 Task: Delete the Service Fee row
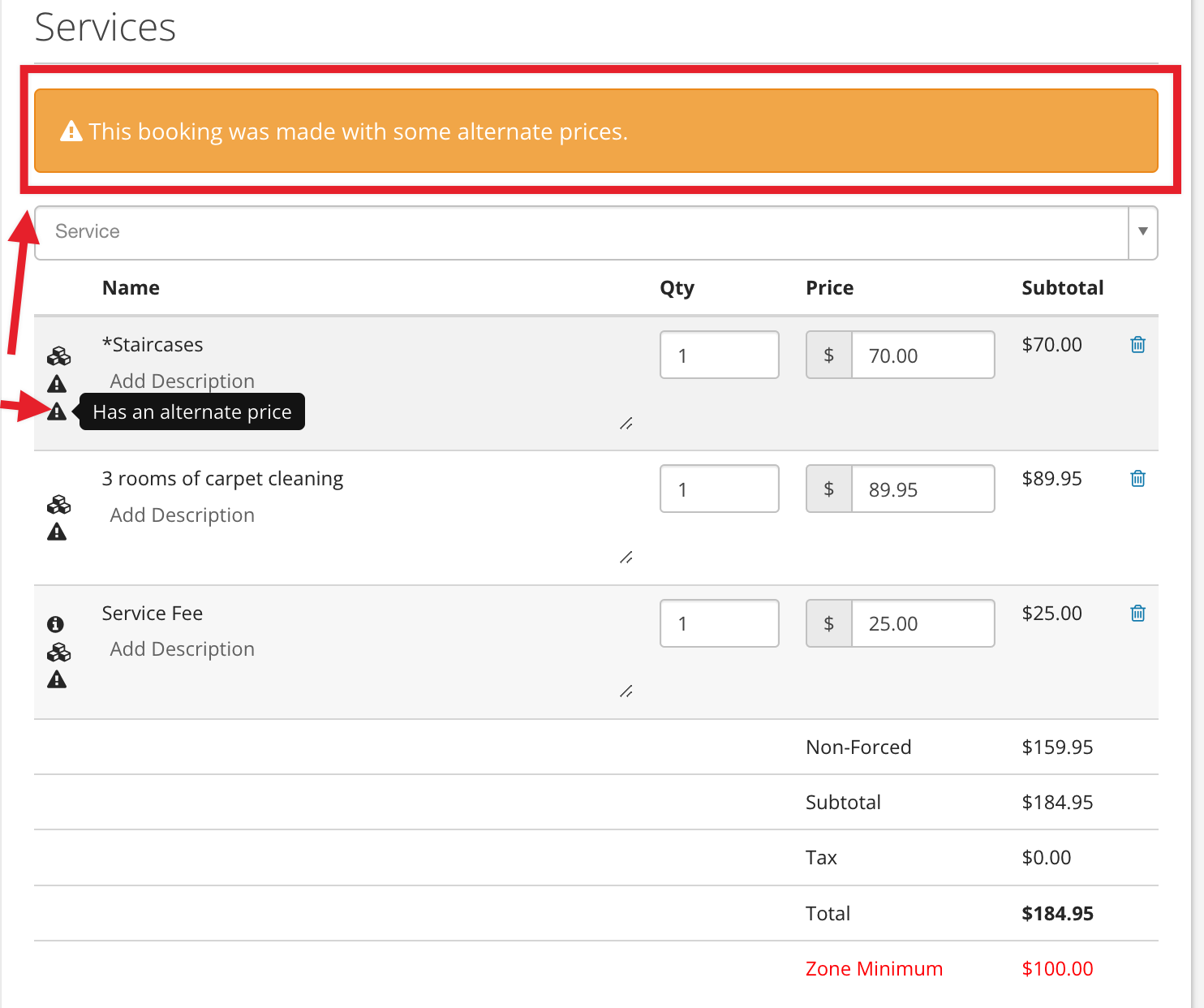click(x=1137, y=614)
